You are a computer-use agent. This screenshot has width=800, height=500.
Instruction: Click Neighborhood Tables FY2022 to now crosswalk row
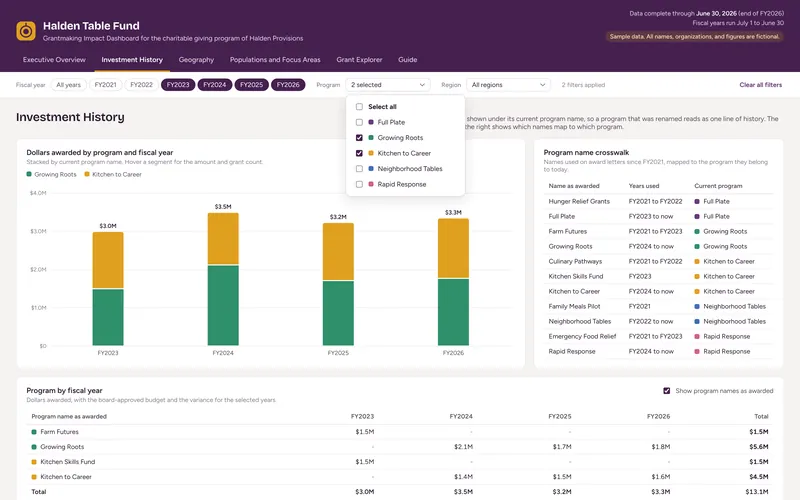[x=658, y=321]
